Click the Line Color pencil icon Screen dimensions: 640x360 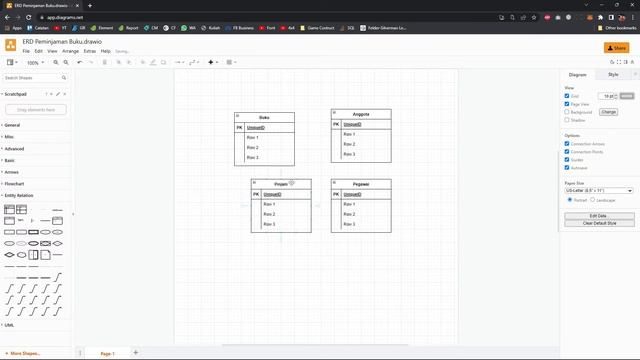153,62
